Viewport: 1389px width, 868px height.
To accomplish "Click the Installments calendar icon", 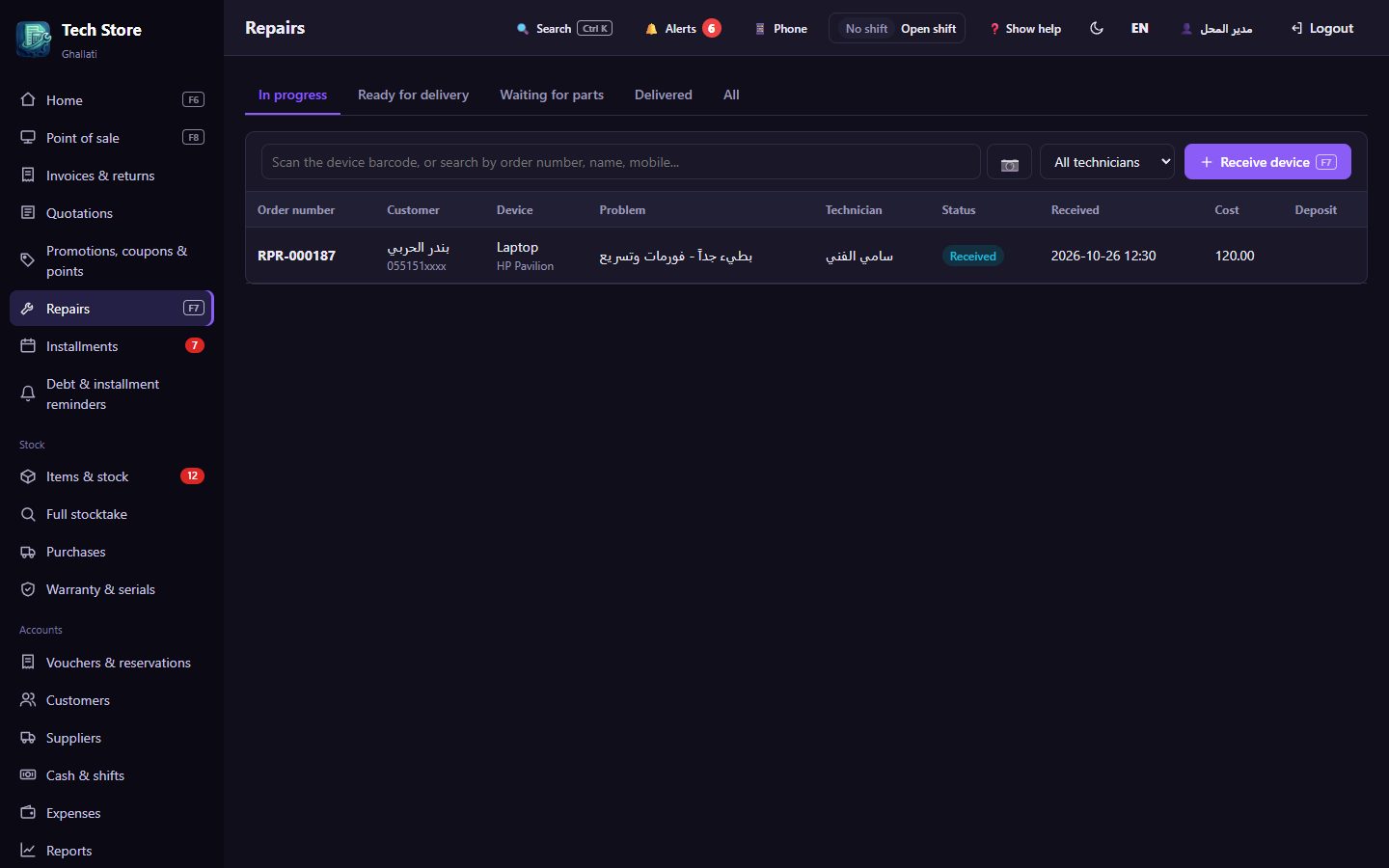I will tap(28, 346).
